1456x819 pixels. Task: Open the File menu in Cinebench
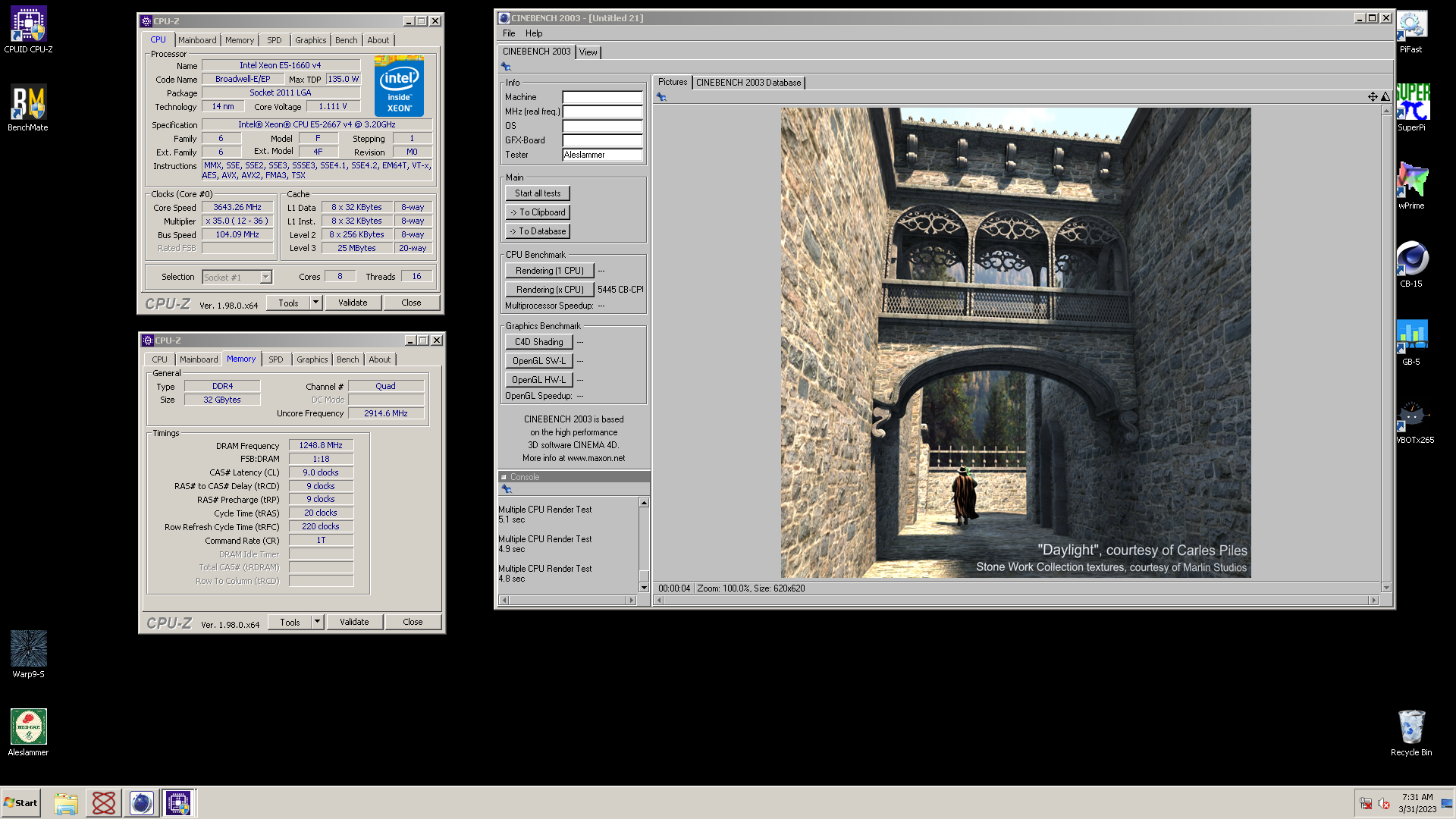(509, 33)
